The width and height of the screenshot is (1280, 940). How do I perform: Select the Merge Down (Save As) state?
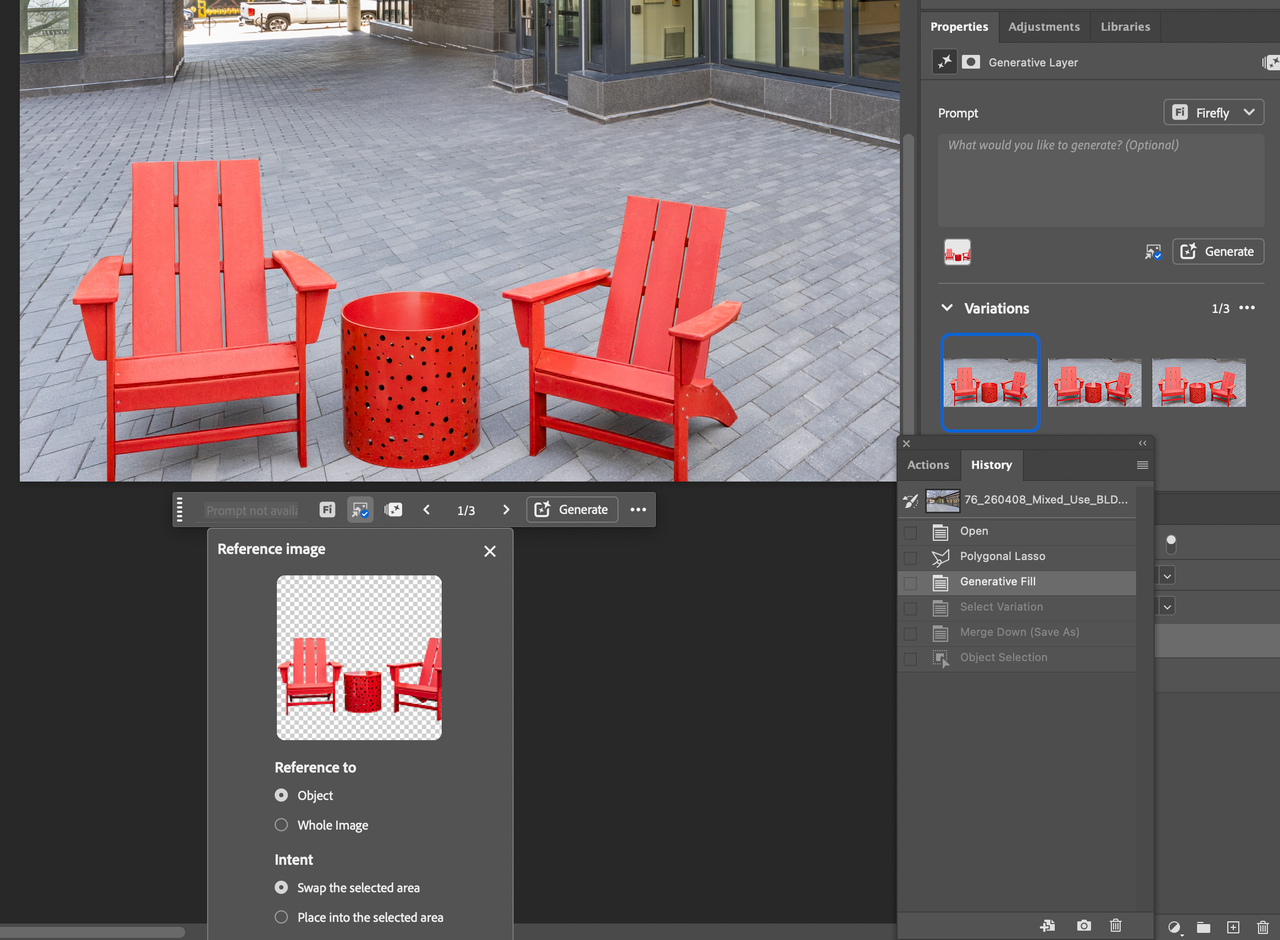[1017, 632]
